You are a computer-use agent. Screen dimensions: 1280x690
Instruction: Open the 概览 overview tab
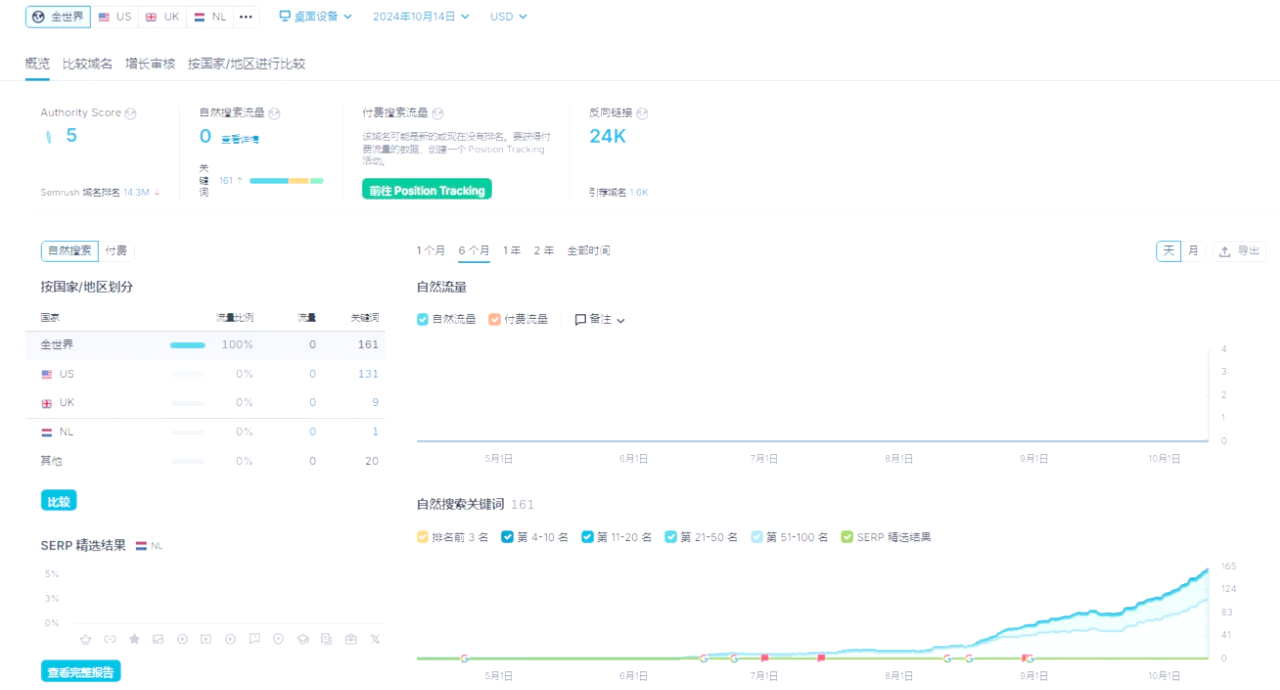point(37,64)
